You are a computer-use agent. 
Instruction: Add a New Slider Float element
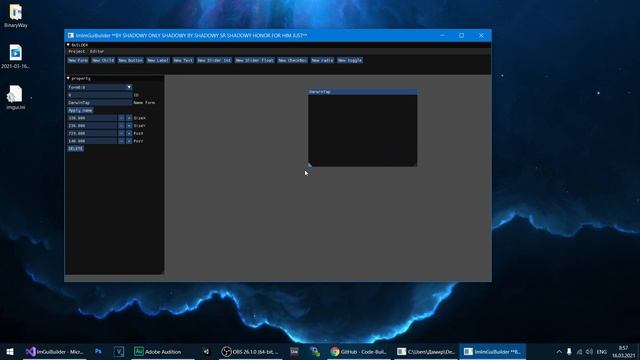click(255, 60)
